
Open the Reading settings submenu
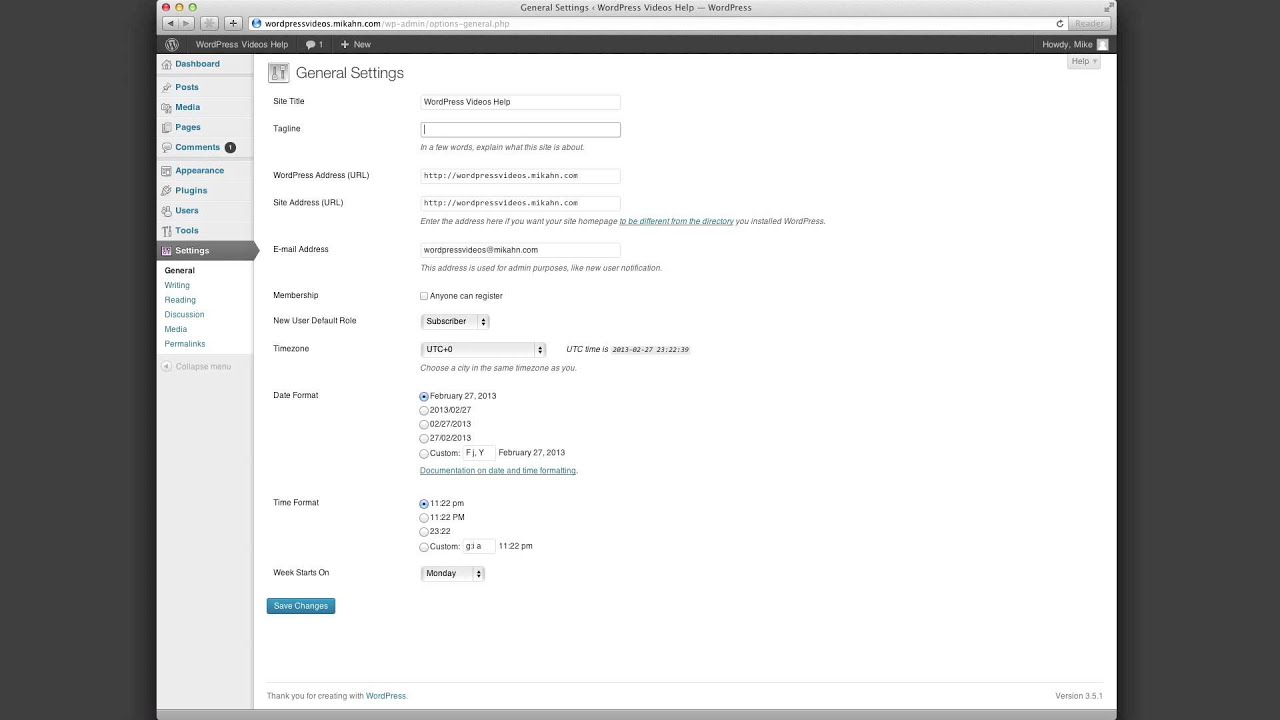click(180, 300)
